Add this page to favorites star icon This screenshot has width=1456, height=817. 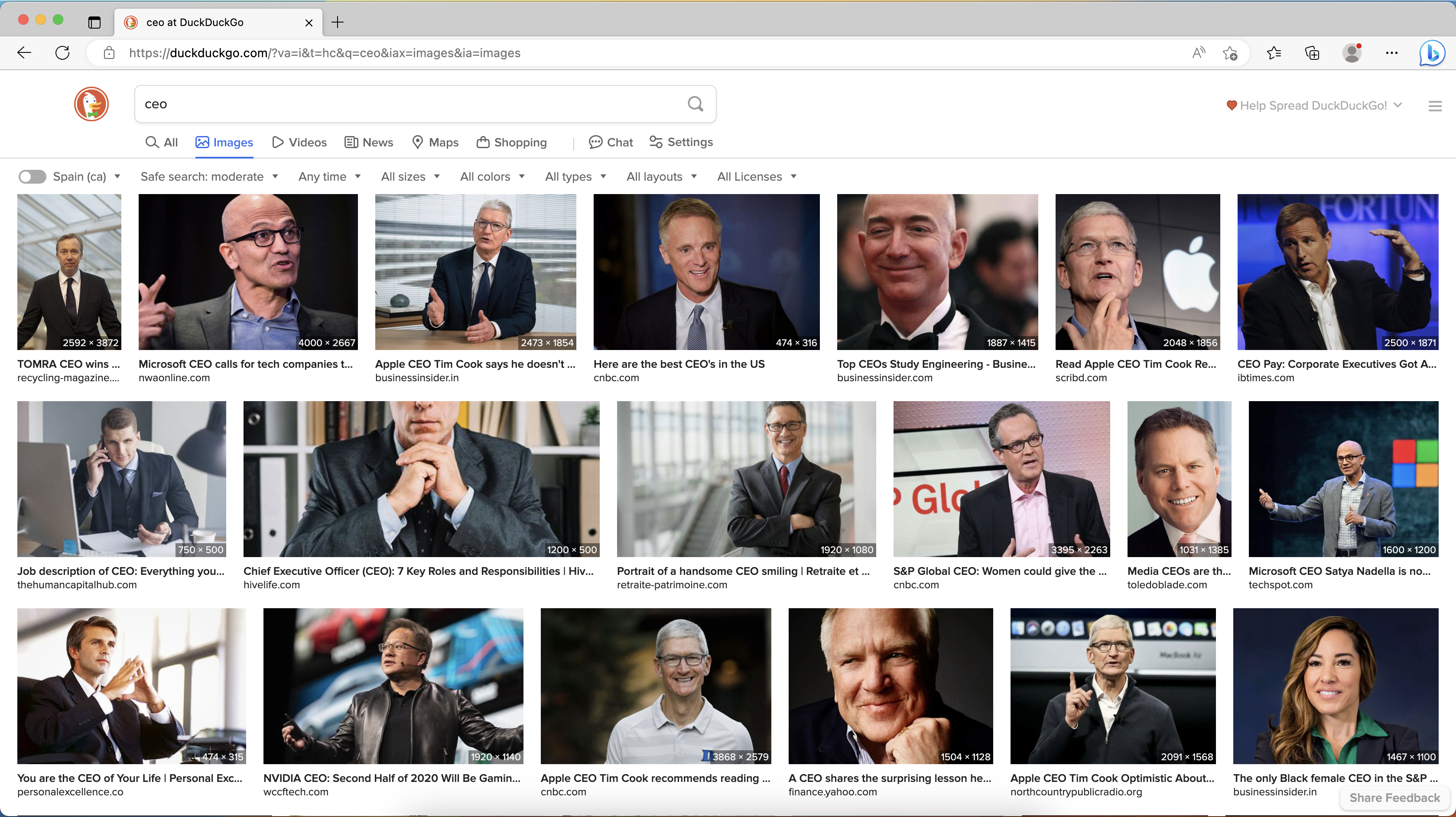(1230, 53)
